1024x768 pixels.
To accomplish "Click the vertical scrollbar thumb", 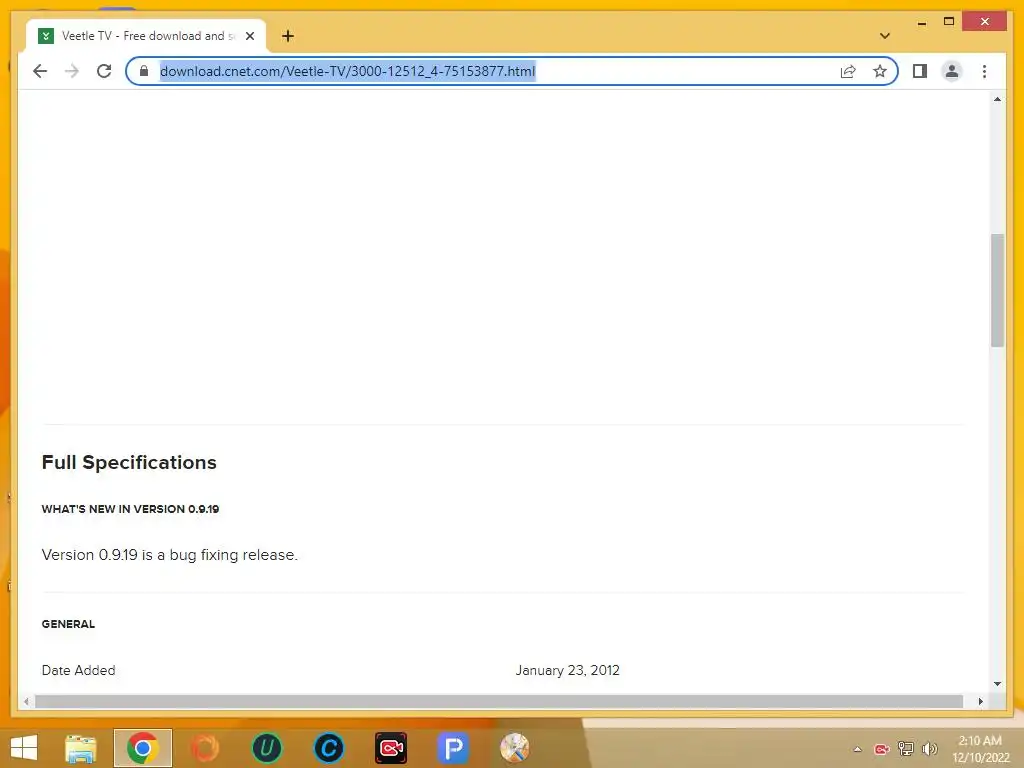I will click(997, 290).
